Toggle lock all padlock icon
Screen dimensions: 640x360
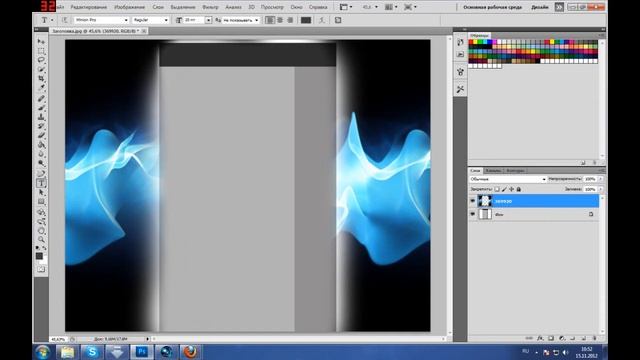[x=519, y=189]
